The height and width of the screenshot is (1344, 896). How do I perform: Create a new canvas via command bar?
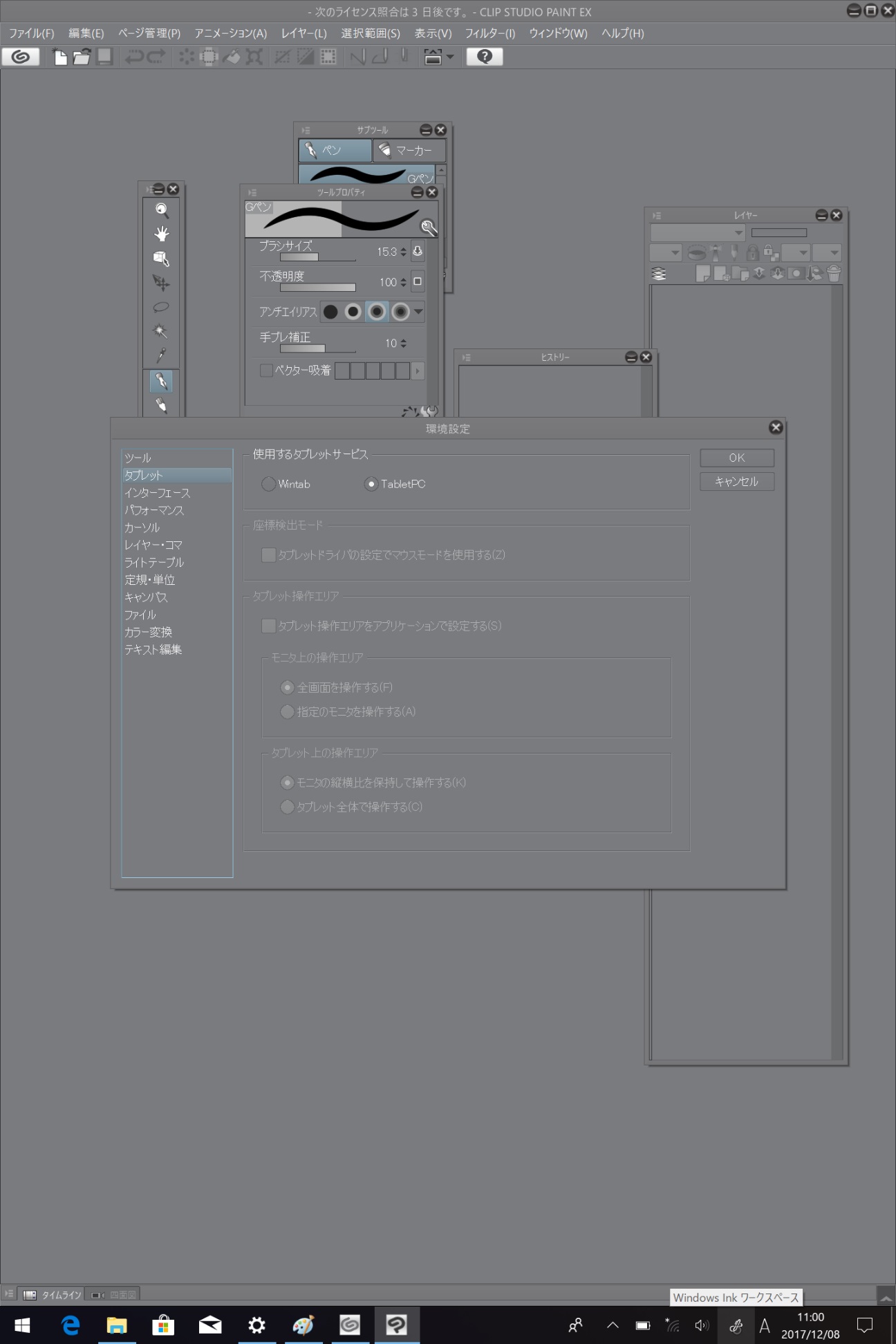click(x=60, y=57)
